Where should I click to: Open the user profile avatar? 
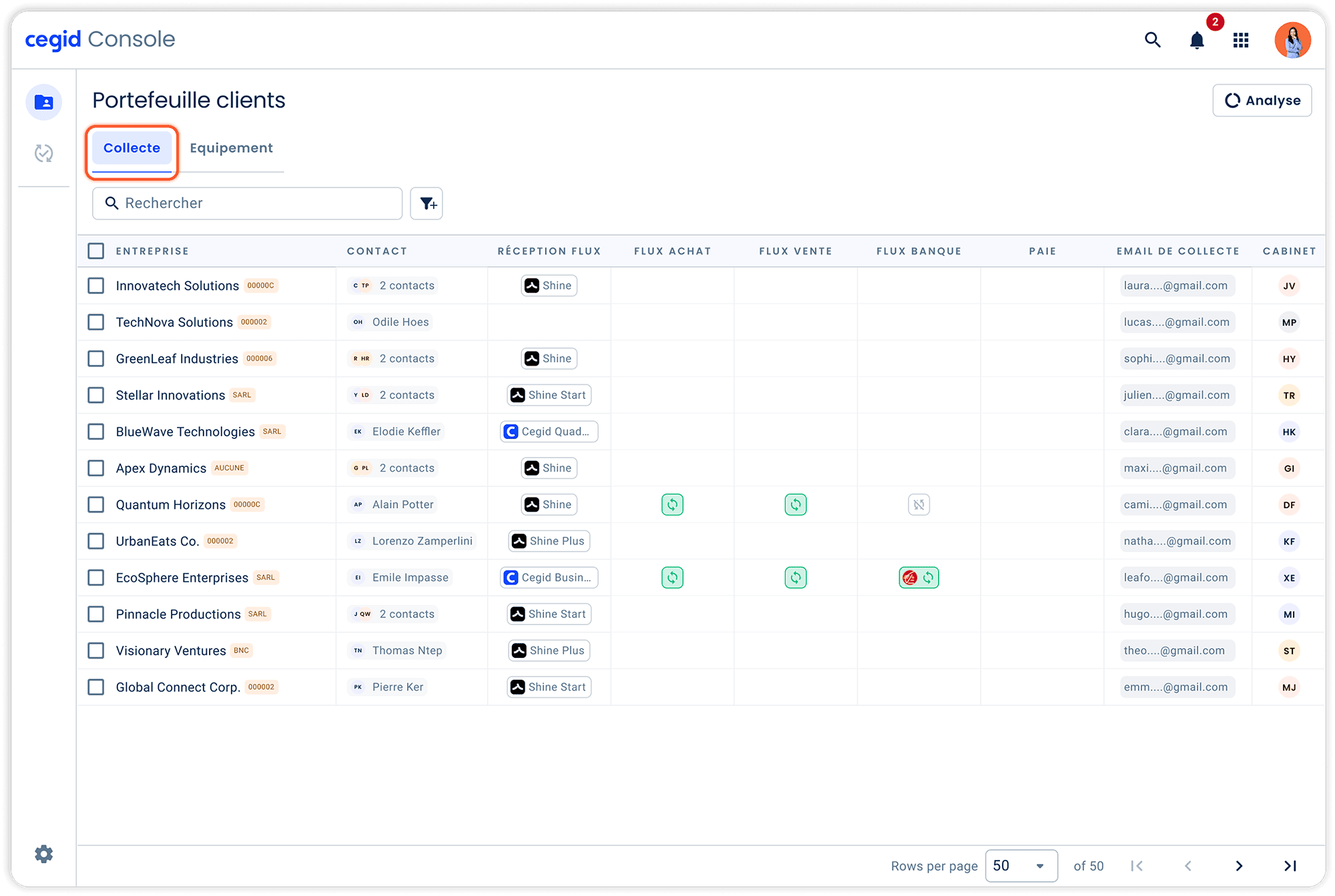[x=1292, y=40]
